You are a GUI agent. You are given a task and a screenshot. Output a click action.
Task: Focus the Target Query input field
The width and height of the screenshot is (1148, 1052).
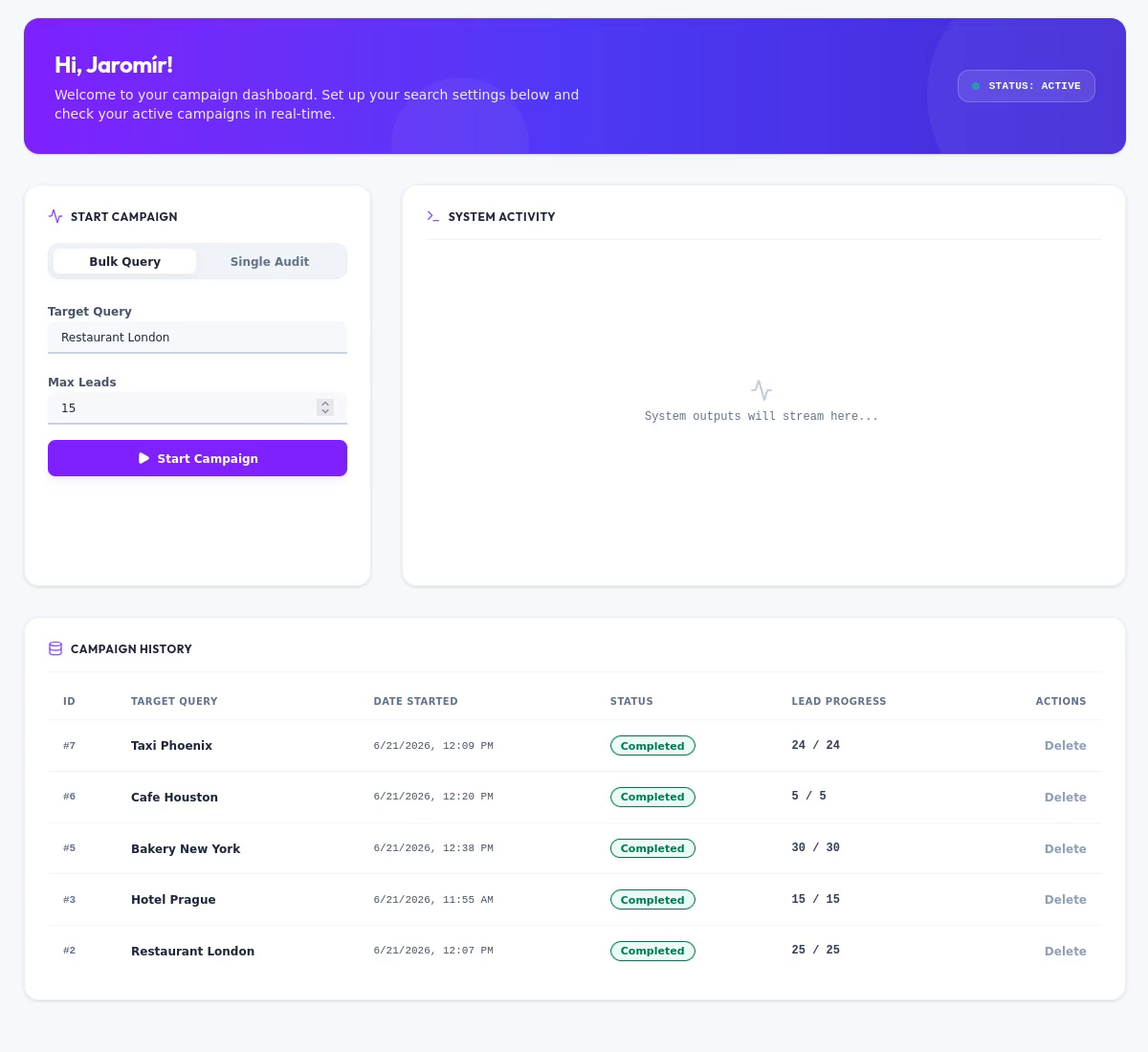coord(197,338)
